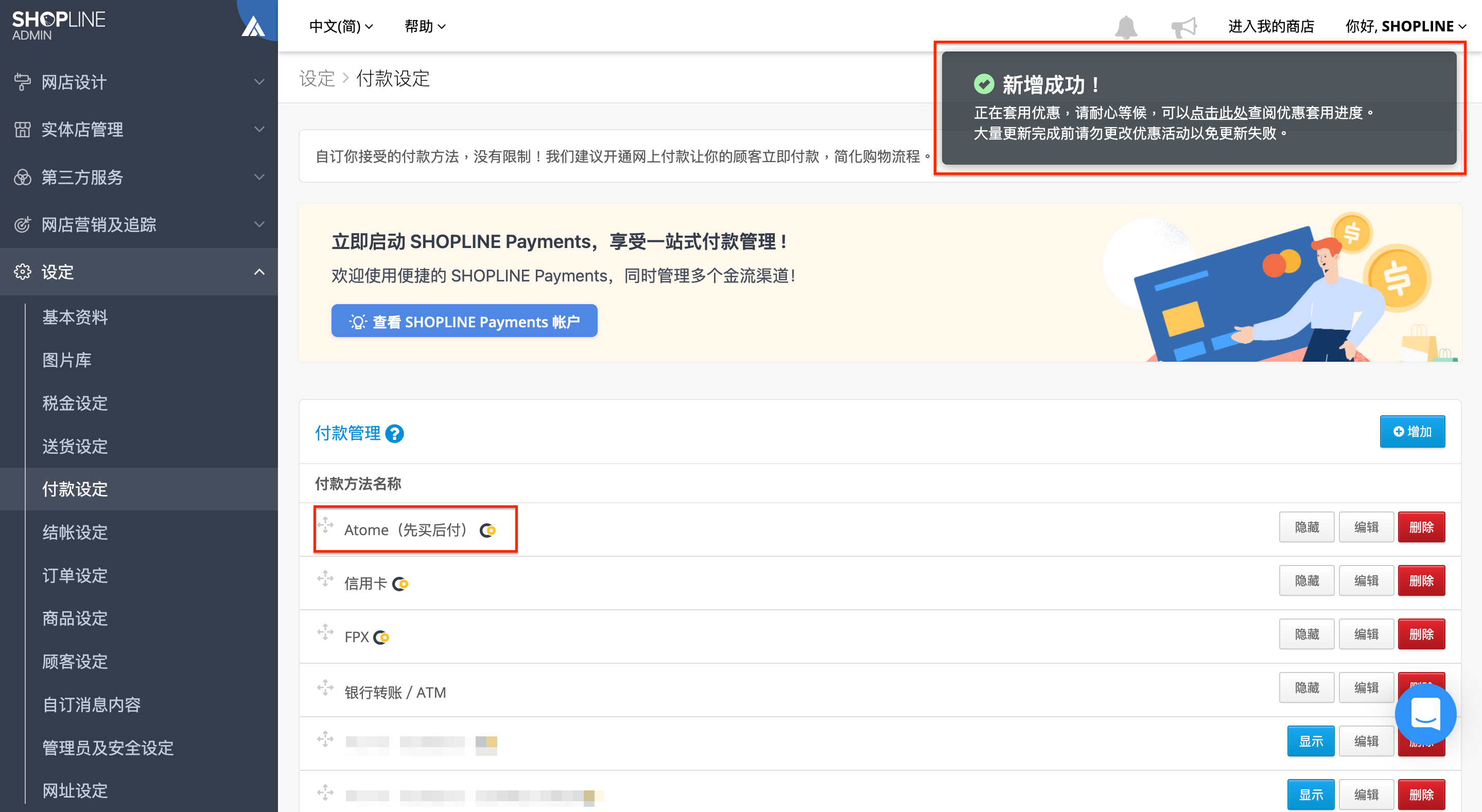The image size is (1482, 812).
Task: Click 查看 SHOPLINE Payments 帐户 button
Action: (464, 321)
